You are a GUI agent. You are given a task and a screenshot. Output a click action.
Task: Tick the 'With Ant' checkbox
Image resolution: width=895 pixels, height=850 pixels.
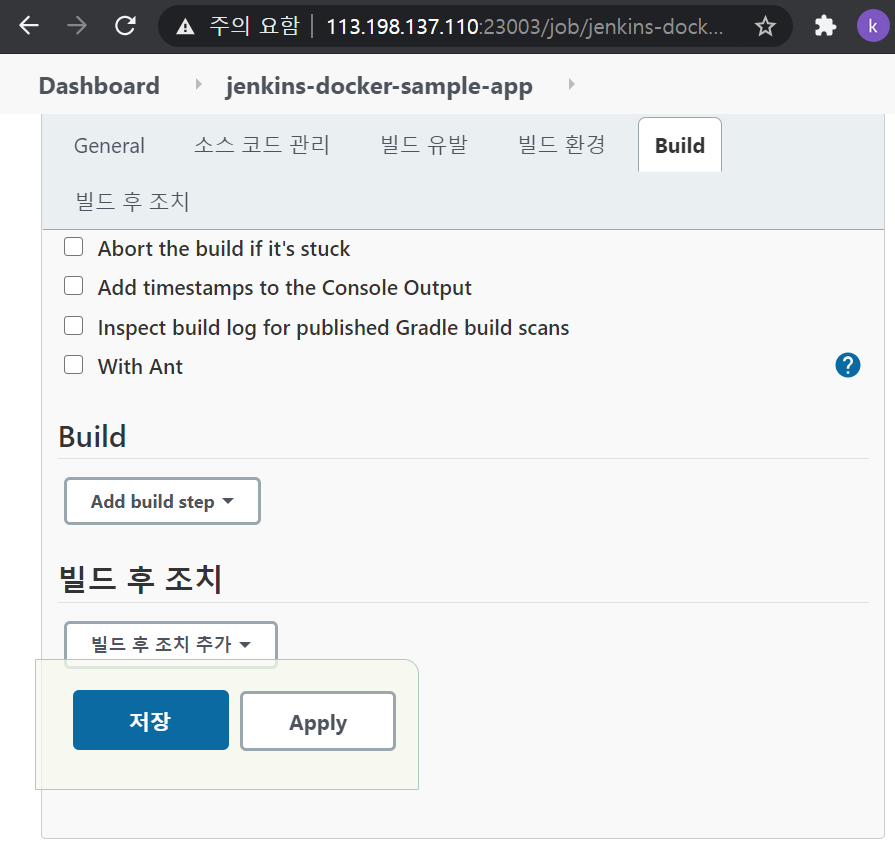tap(74, 365)
